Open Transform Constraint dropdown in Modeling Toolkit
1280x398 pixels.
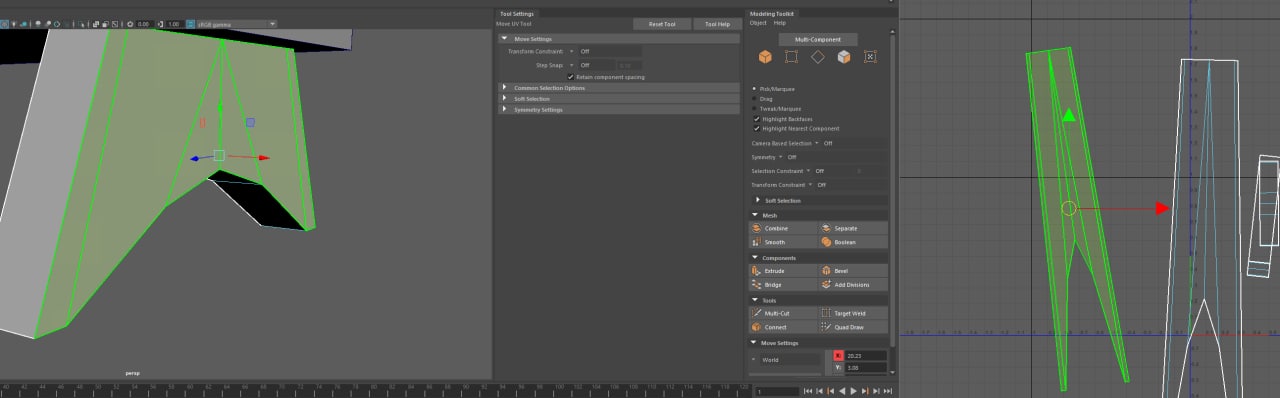[810, 185]
